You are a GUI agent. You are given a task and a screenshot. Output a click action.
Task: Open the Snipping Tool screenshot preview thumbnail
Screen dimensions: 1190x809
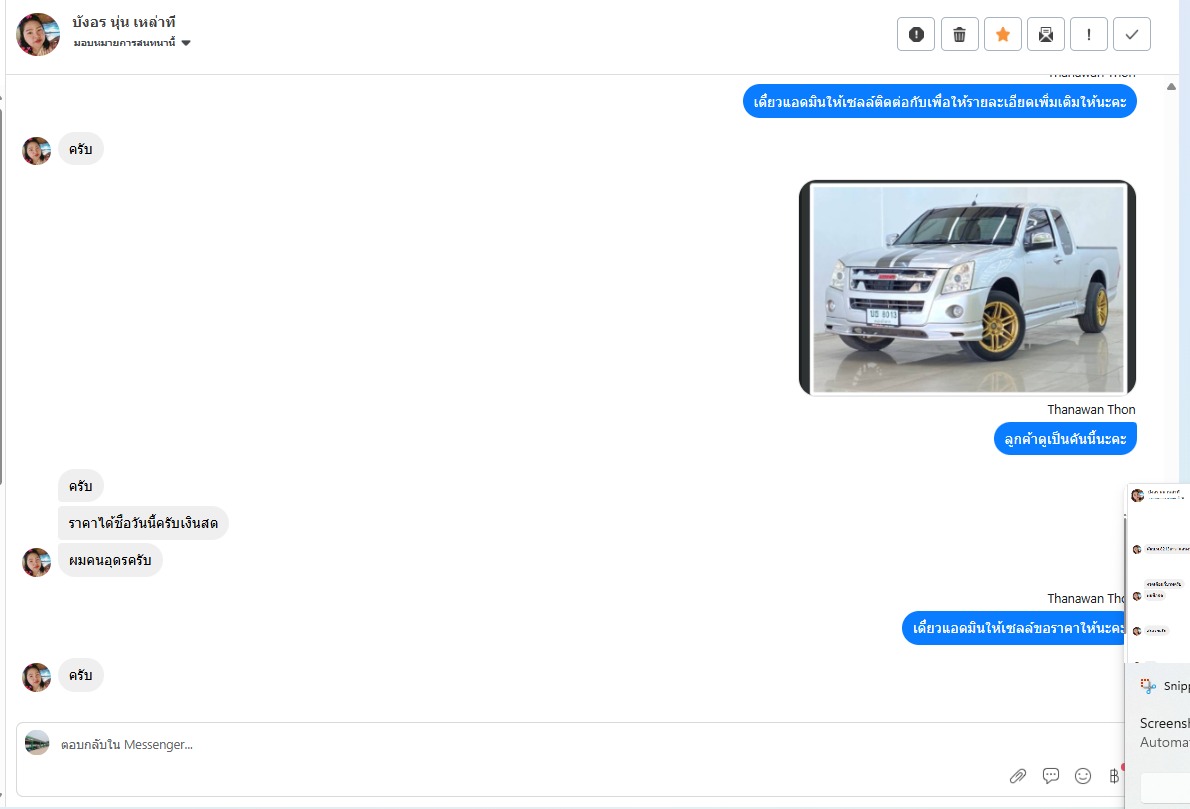(1158, 573)
